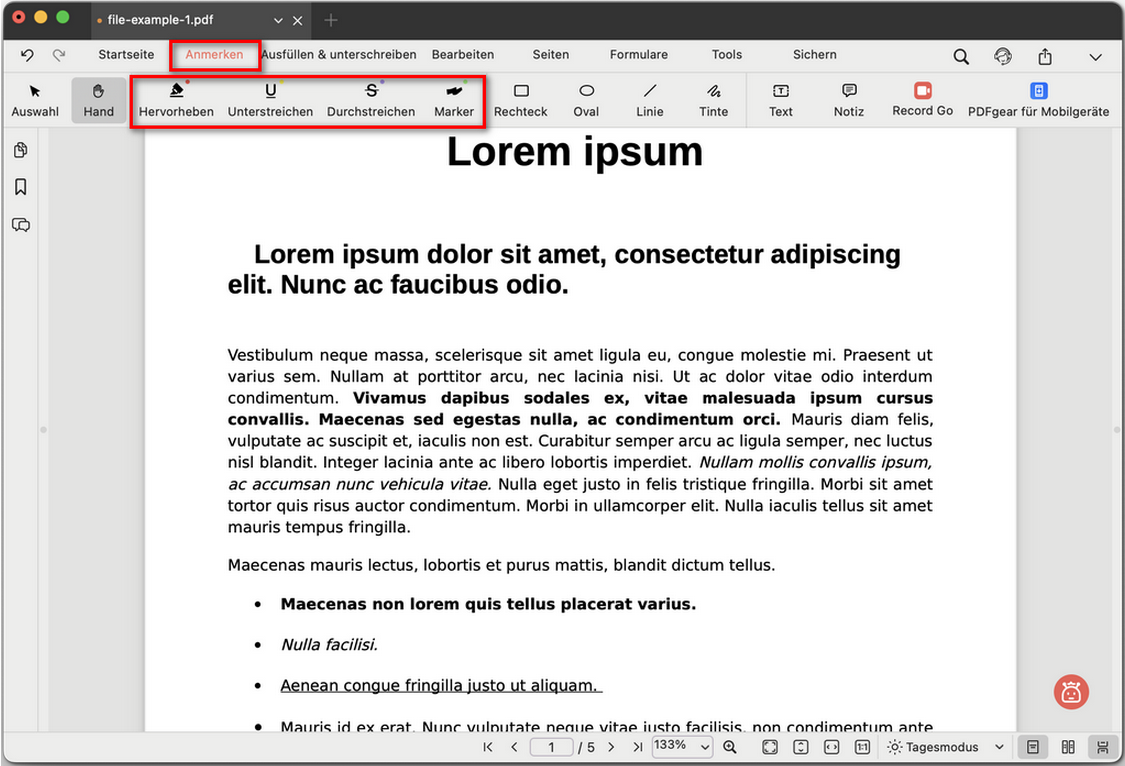Screen dimensions: 1125x766
Task: Click the page number input field
Action: pyautogui.click(x=551, y=747)
